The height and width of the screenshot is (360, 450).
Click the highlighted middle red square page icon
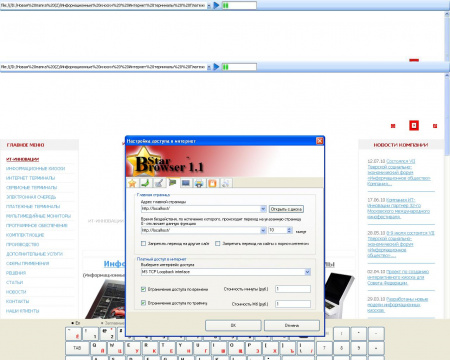pyautogui.click(x=414, y=126)
